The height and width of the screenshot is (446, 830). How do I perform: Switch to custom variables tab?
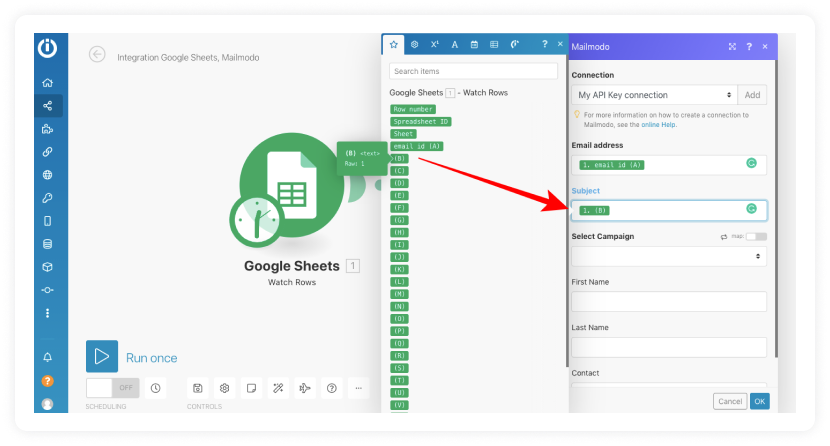point(515,44)
